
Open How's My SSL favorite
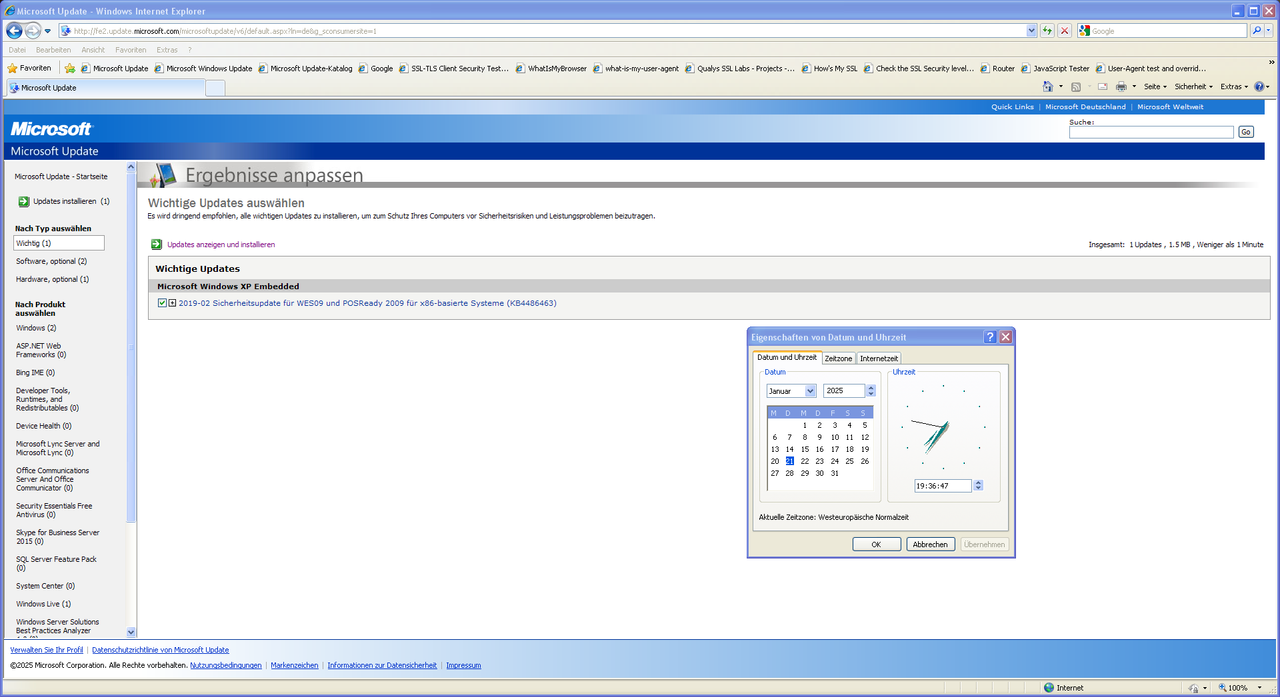tap(829, 68)
